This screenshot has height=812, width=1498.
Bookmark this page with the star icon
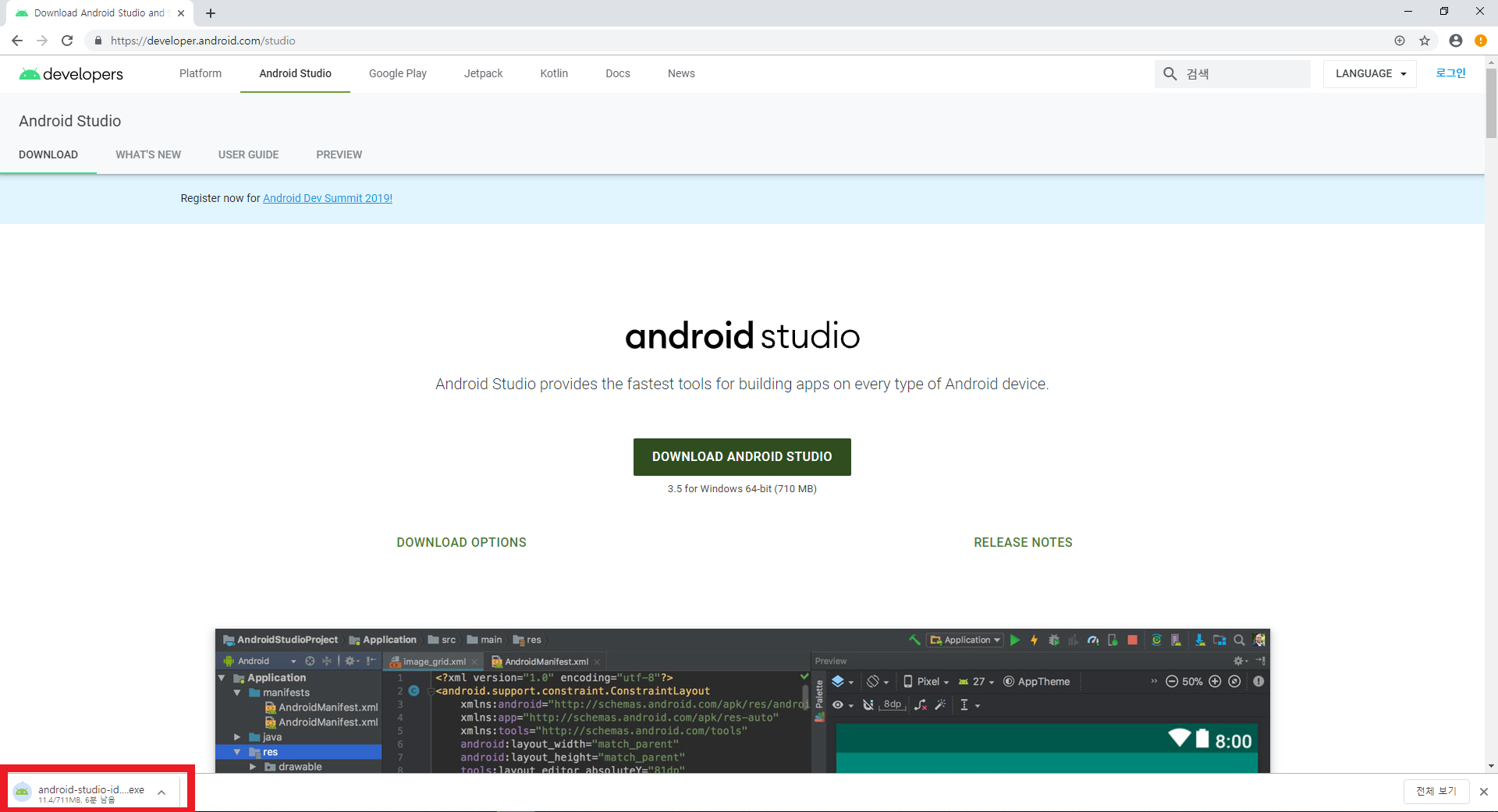coord(1425,41)
